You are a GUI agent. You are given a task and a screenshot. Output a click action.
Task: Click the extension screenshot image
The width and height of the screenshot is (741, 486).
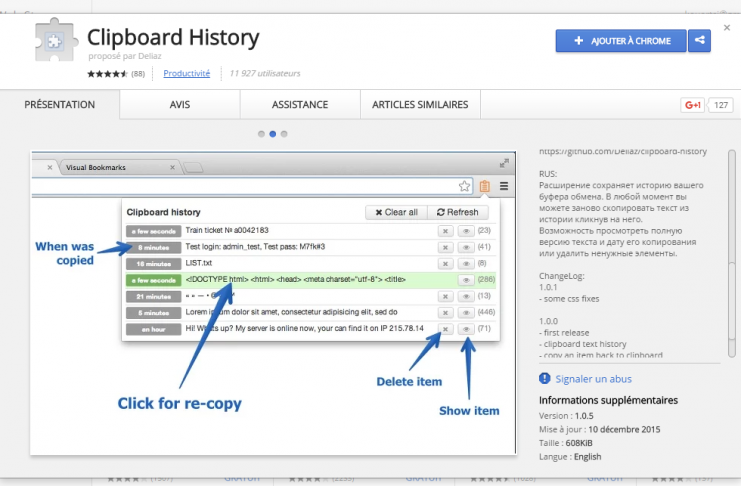[x=273, y=303]
